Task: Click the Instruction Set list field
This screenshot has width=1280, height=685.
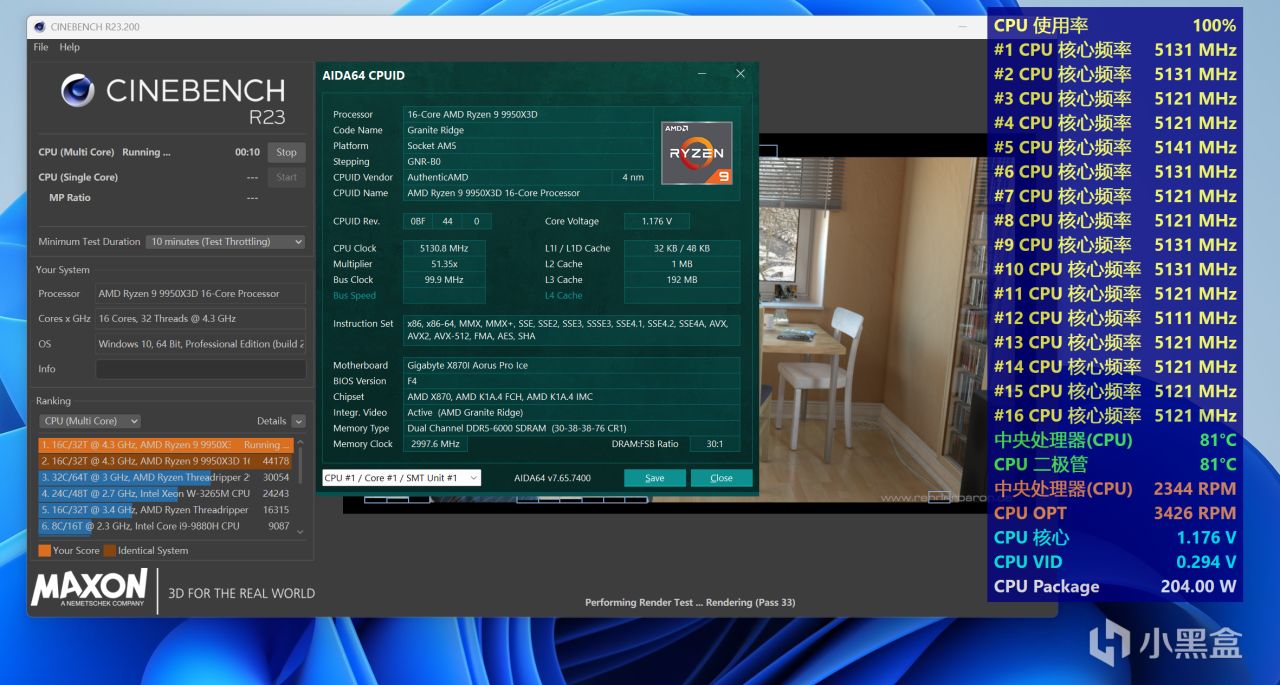Action: (x=571, y=330)
